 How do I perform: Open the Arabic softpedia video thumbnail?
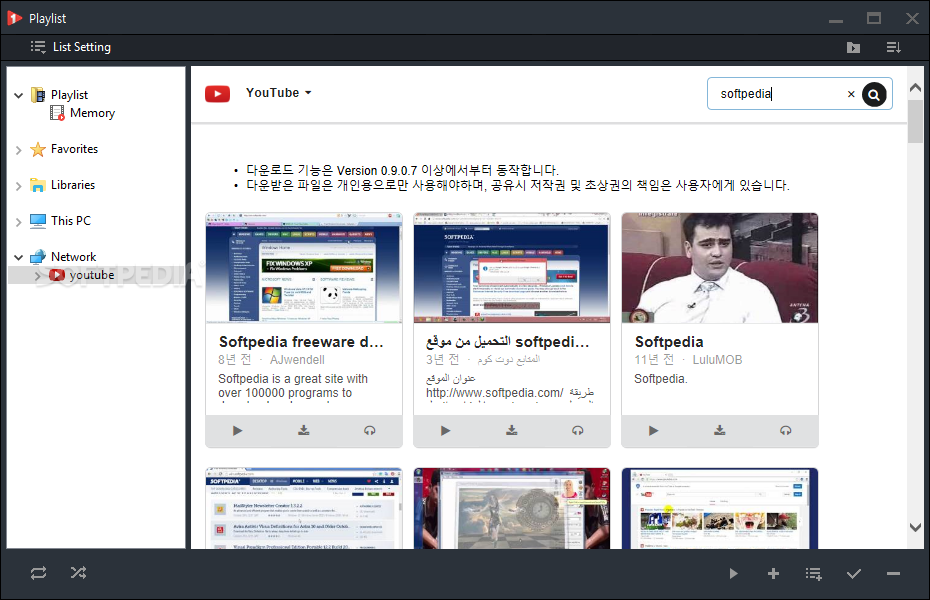(x=512, y=268)
